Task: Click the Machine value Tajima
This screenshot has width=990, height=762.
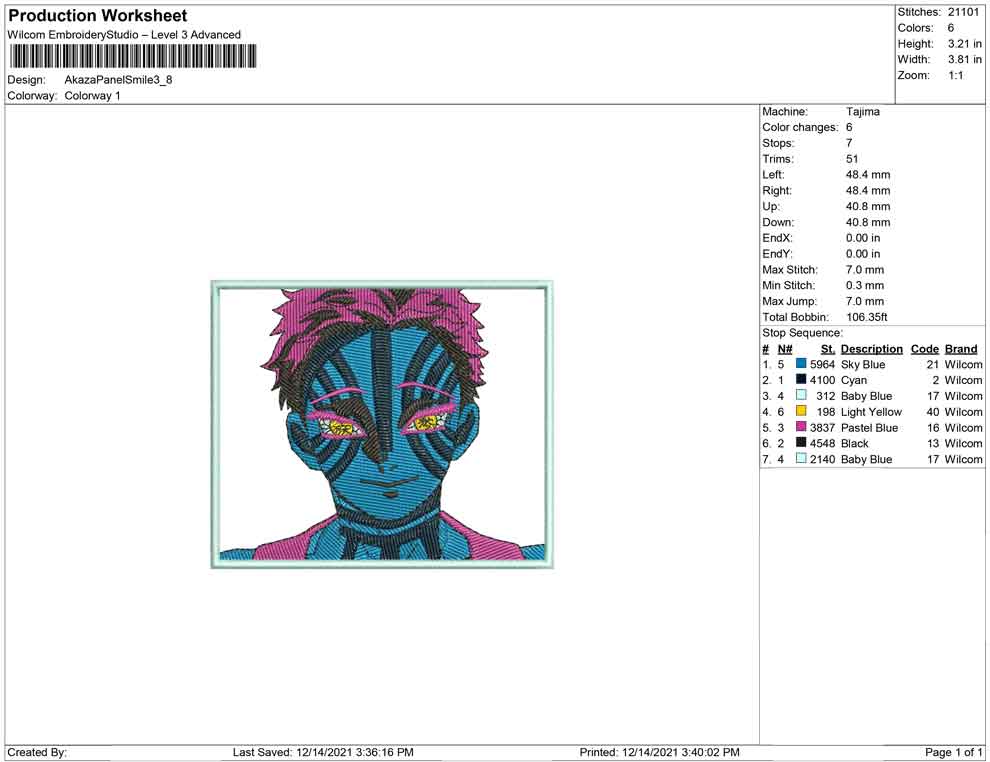Action: point(862,111)
